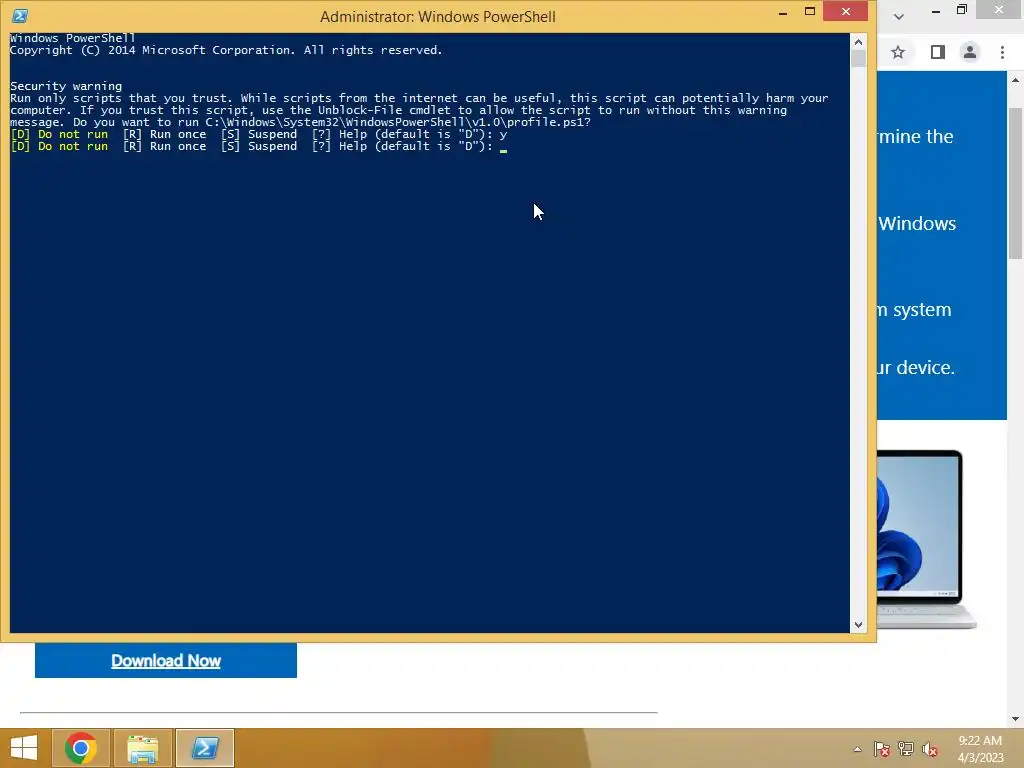Open the Windows Start button
1024x768 pixels.
[24, 748]
